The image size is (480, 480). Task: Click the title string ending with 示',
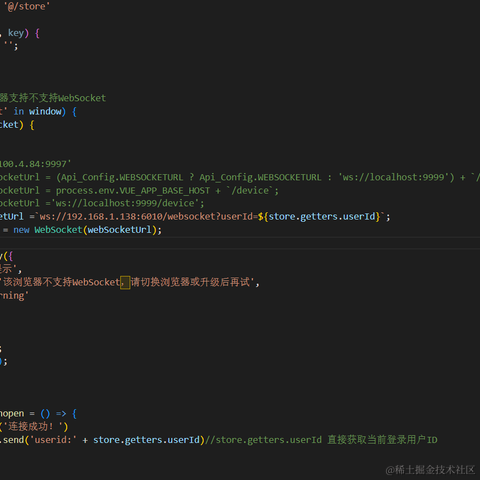click(11, 269)
